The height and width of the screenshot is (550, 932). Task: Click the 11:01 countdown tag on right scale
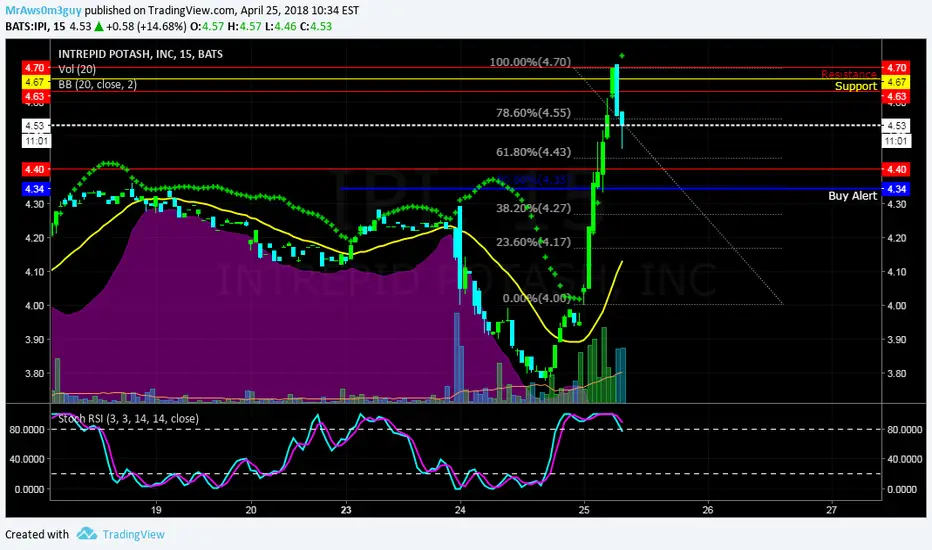coord(896,141)
